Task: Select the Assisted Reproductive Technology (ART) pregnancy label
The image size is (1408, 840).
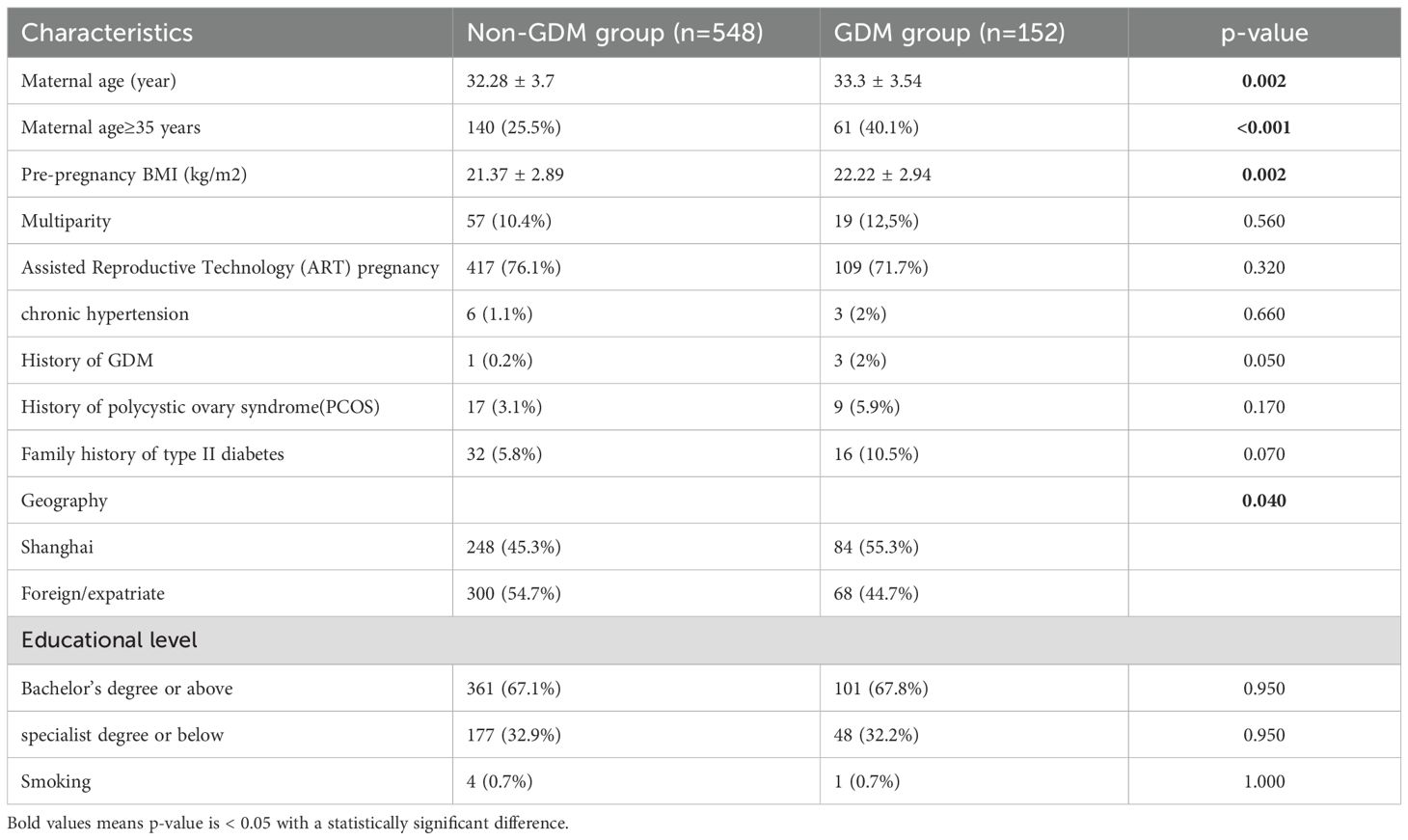Action: point(230,267)
